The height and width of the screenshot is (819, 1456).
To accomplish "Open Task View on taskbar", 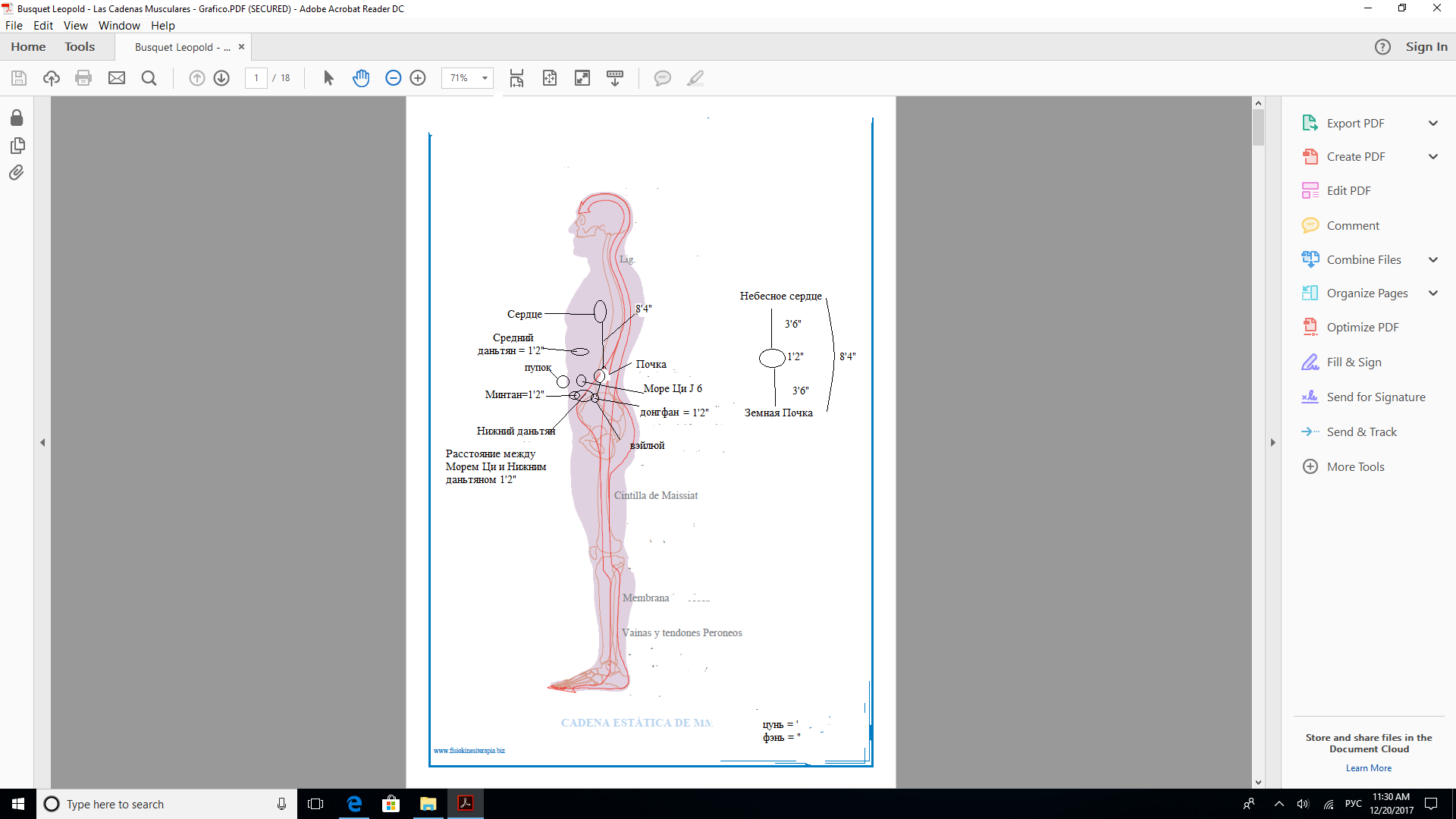I will click(315, 804).
